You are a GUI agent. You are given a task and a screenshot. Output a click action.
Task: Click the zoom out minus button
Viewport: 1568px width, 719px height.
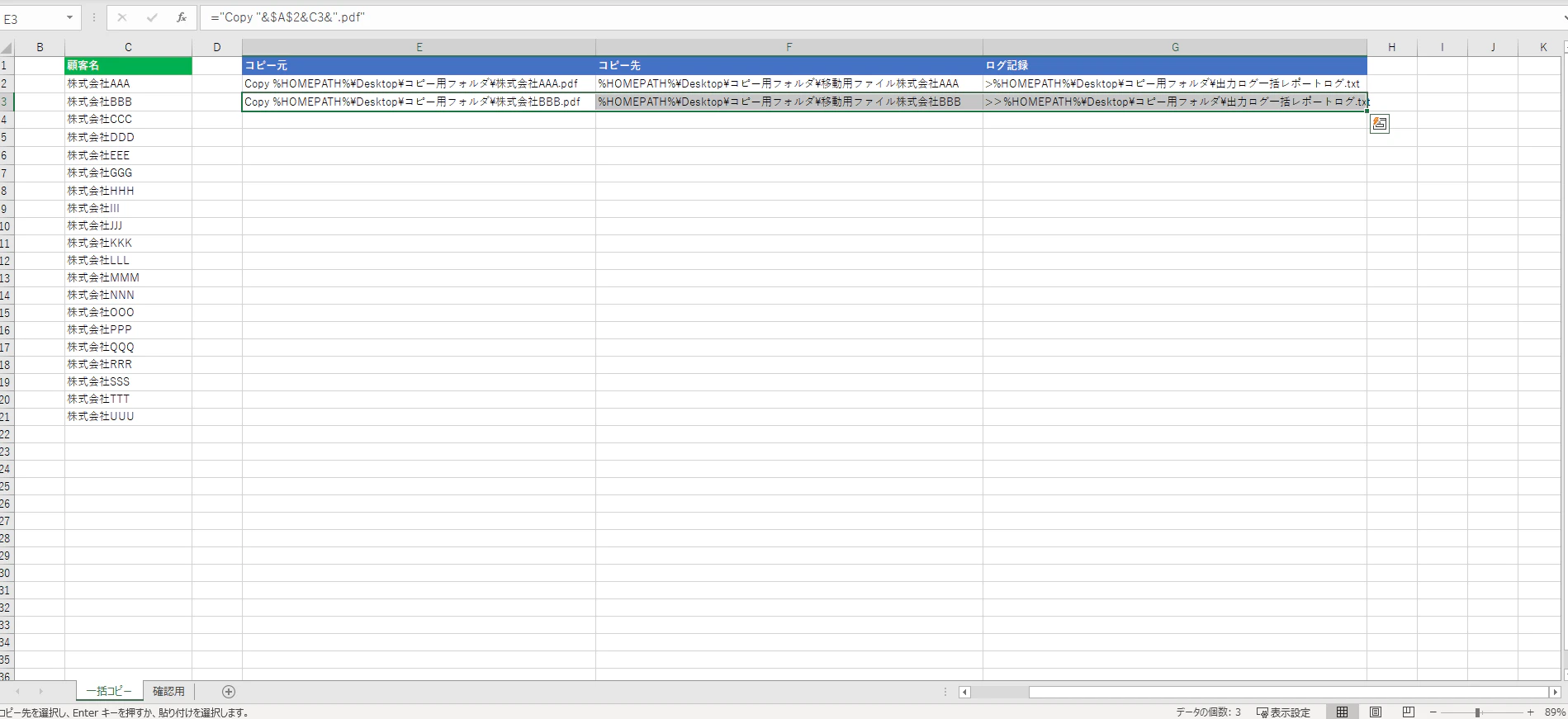[1433, 712]
